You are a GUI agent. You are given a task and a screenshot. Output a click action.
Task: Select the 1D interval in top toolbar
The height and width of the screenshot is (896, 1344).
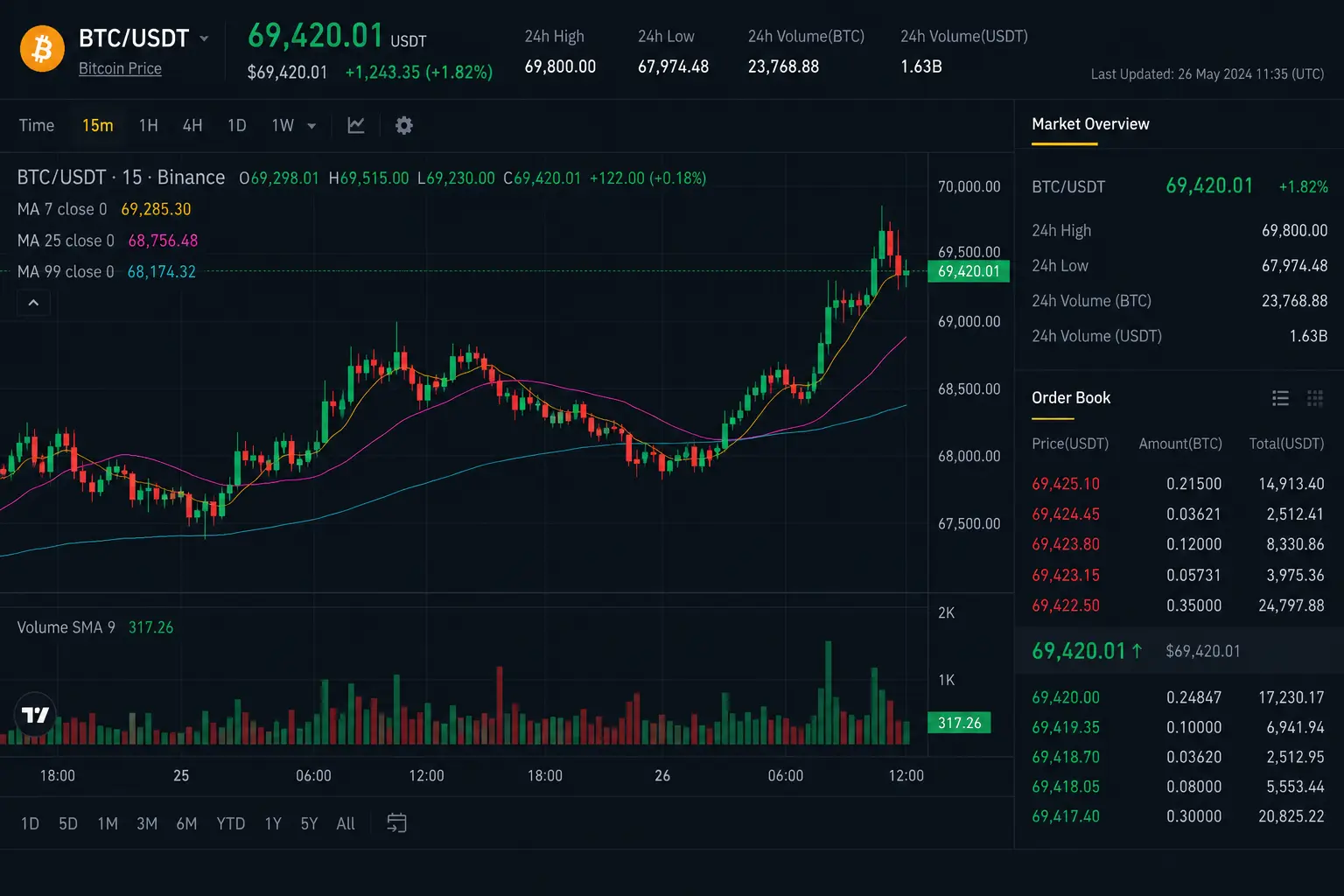click(236, 125)
